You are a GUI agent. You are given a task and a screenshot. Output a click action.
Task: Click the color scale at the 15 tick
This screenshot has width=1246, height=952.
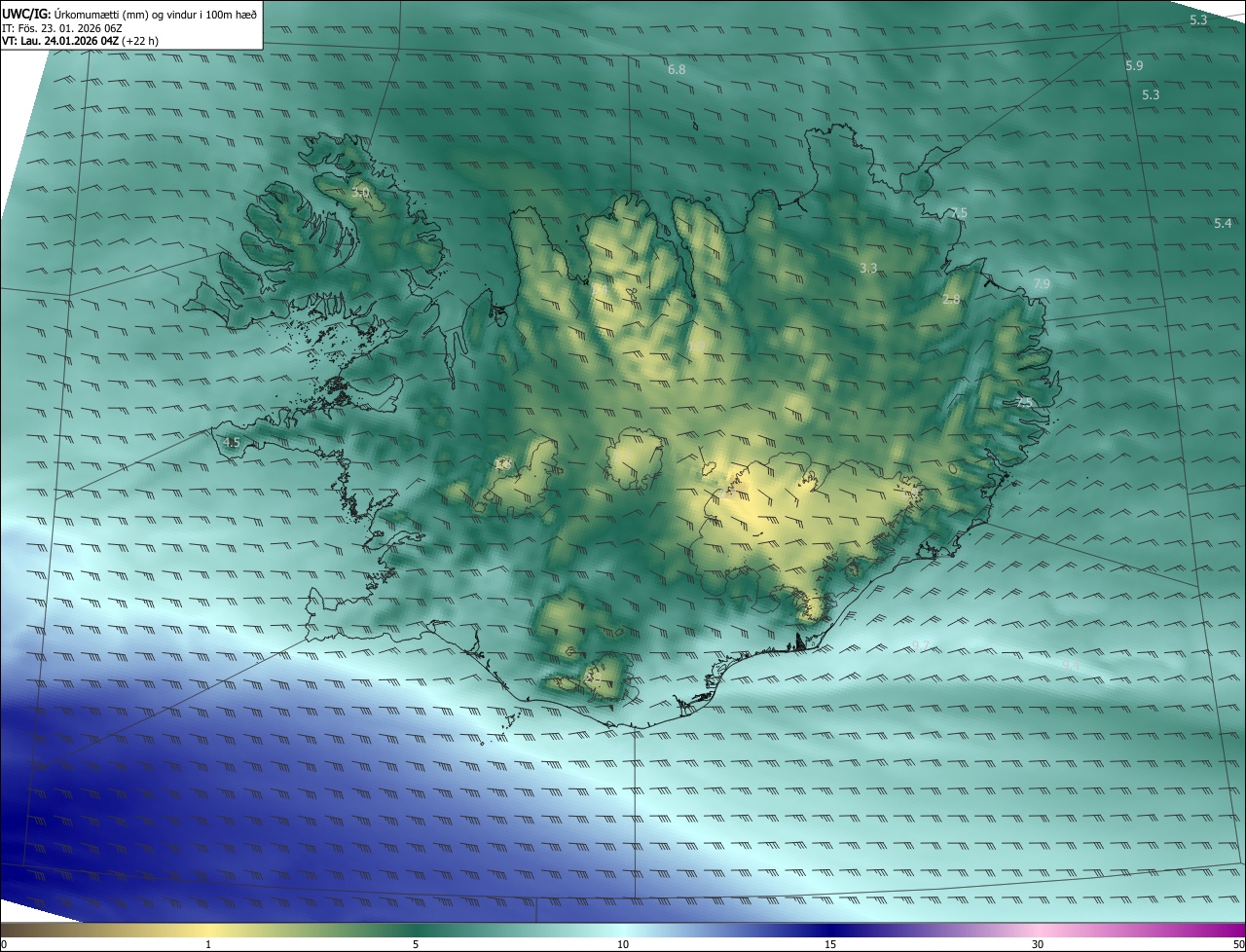(830, 944)
